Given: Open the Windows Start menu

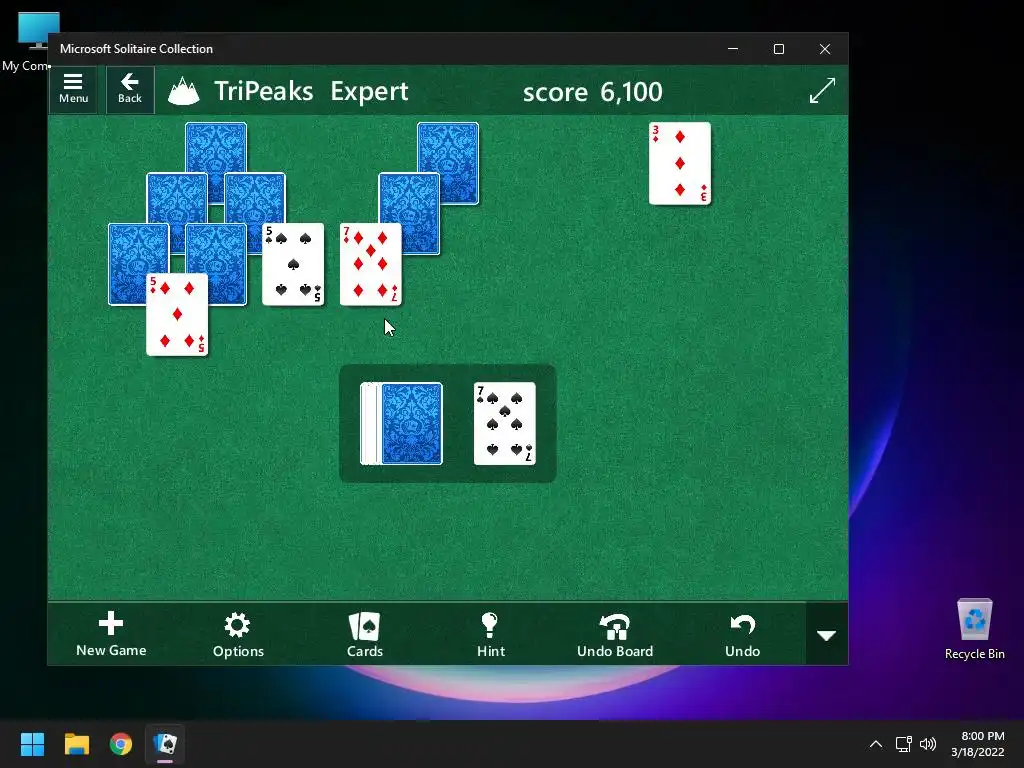Looking at the screenshot, I should coord(32,744).
